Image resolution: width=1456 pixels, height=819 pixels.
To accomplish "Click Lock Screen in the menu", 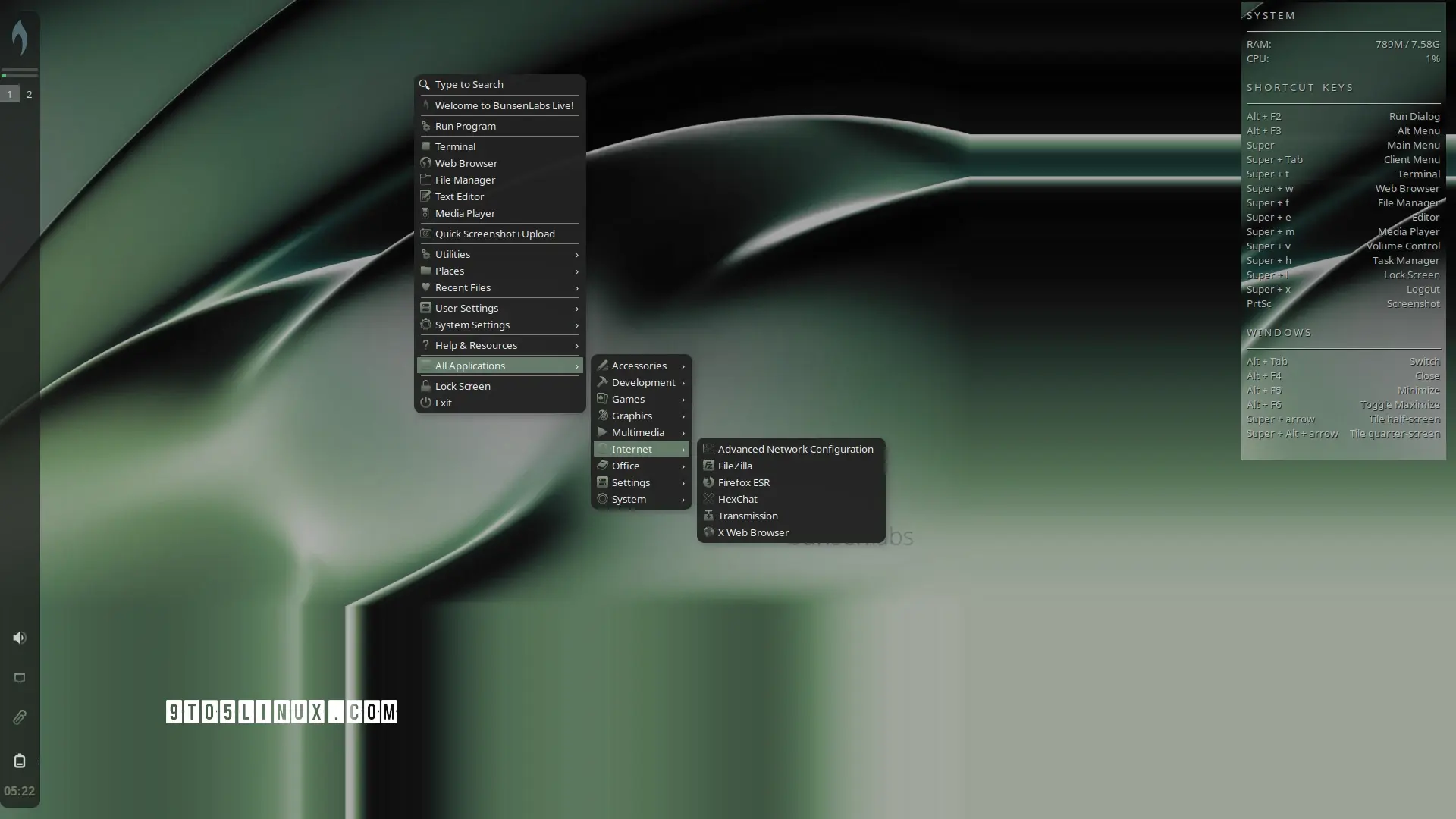I will coord(462,386).
